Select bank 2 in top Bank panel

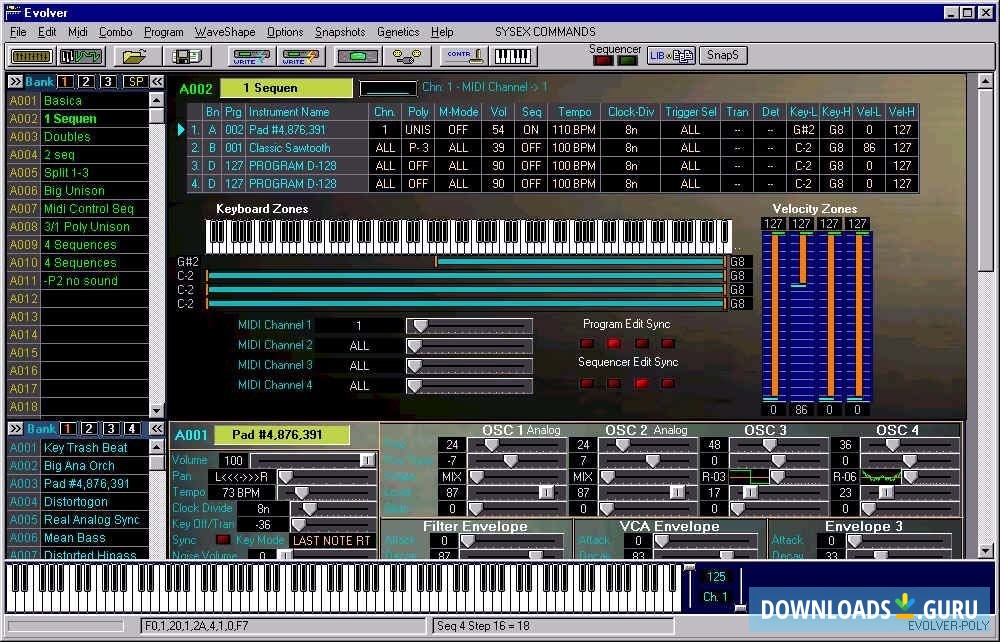pos(86,81)
